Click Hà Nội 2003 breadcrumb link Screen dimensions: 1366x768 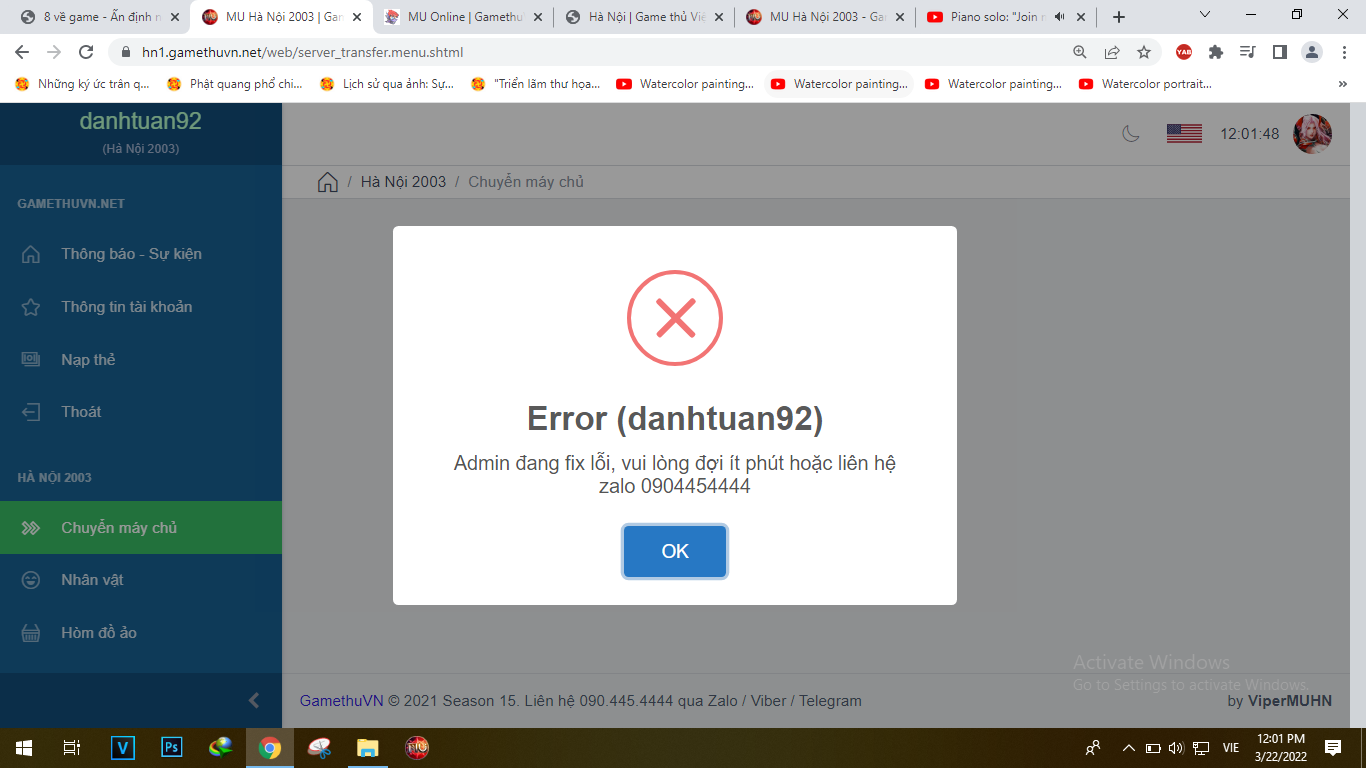coord(403,182)
